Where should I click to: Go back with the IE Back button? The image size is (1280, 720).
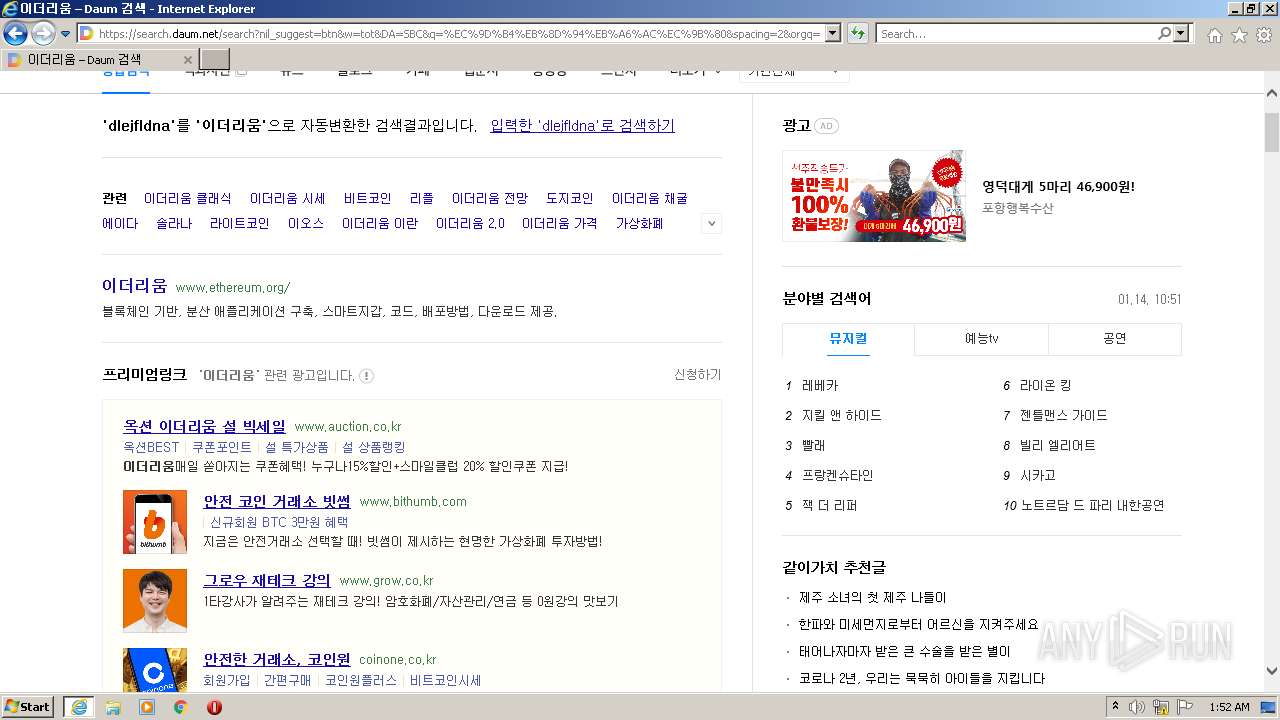(x=15, y=34)
